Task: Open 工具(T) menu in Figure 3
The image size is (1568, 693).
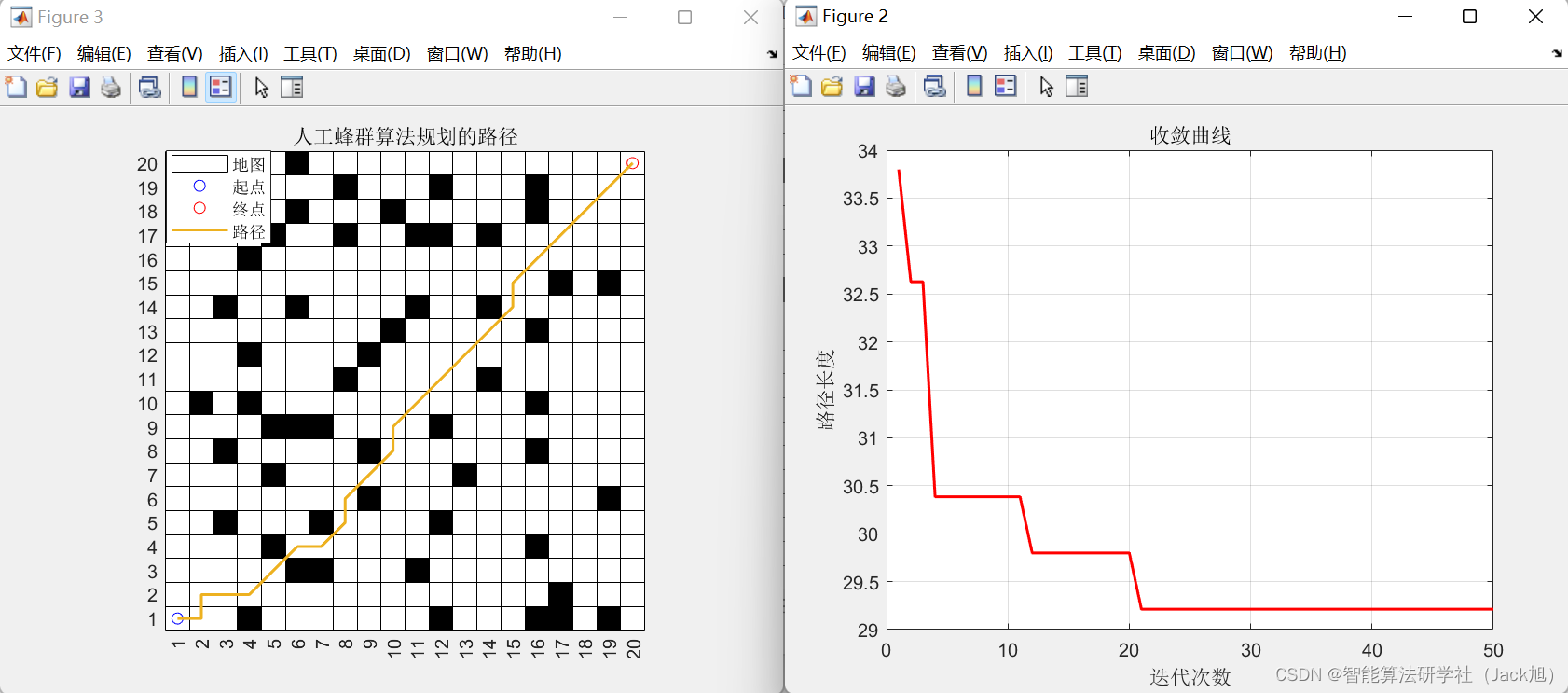Action: (x=310, y=53)
